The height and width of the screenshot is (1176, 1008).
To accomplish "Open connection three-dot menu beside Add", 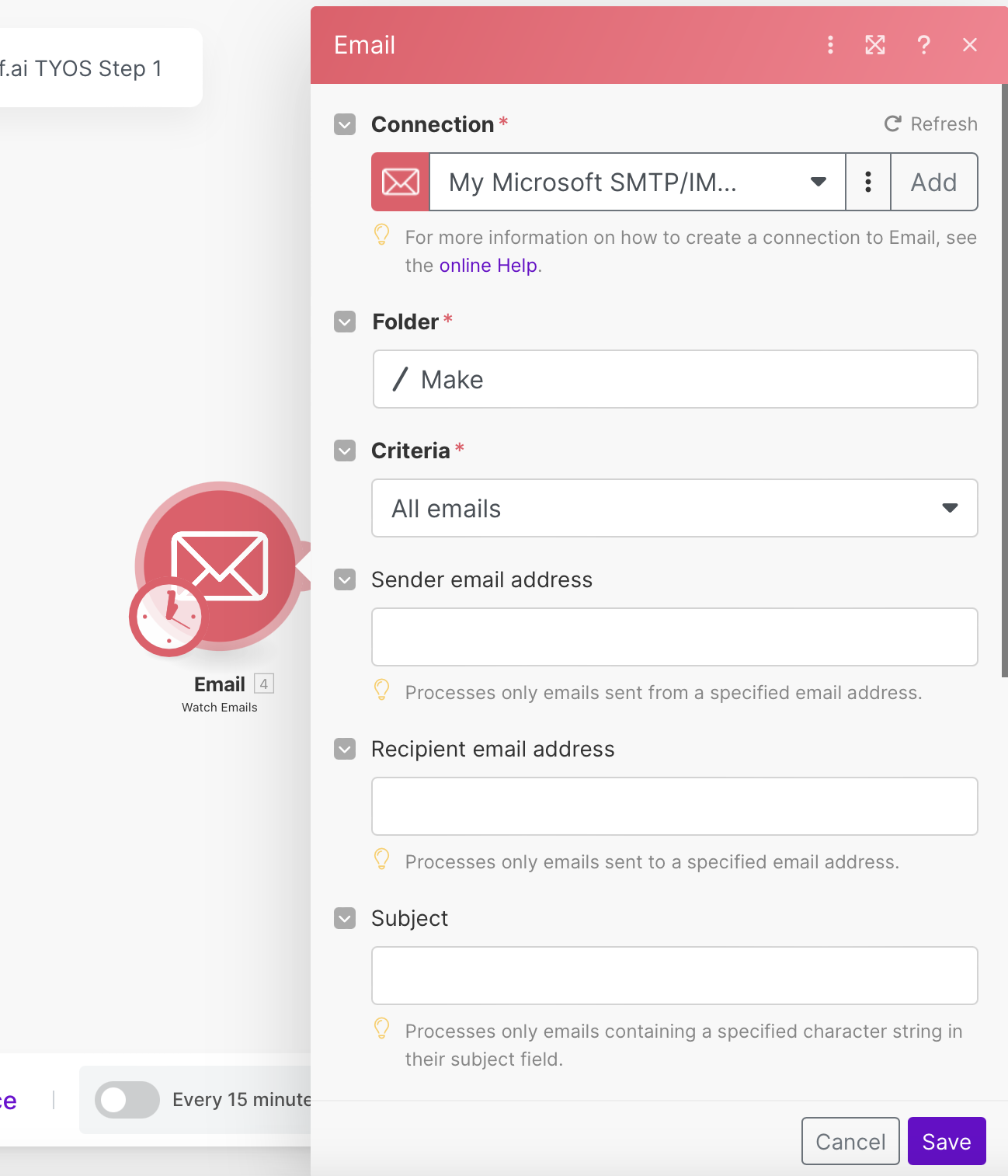I will click(868, 182).
